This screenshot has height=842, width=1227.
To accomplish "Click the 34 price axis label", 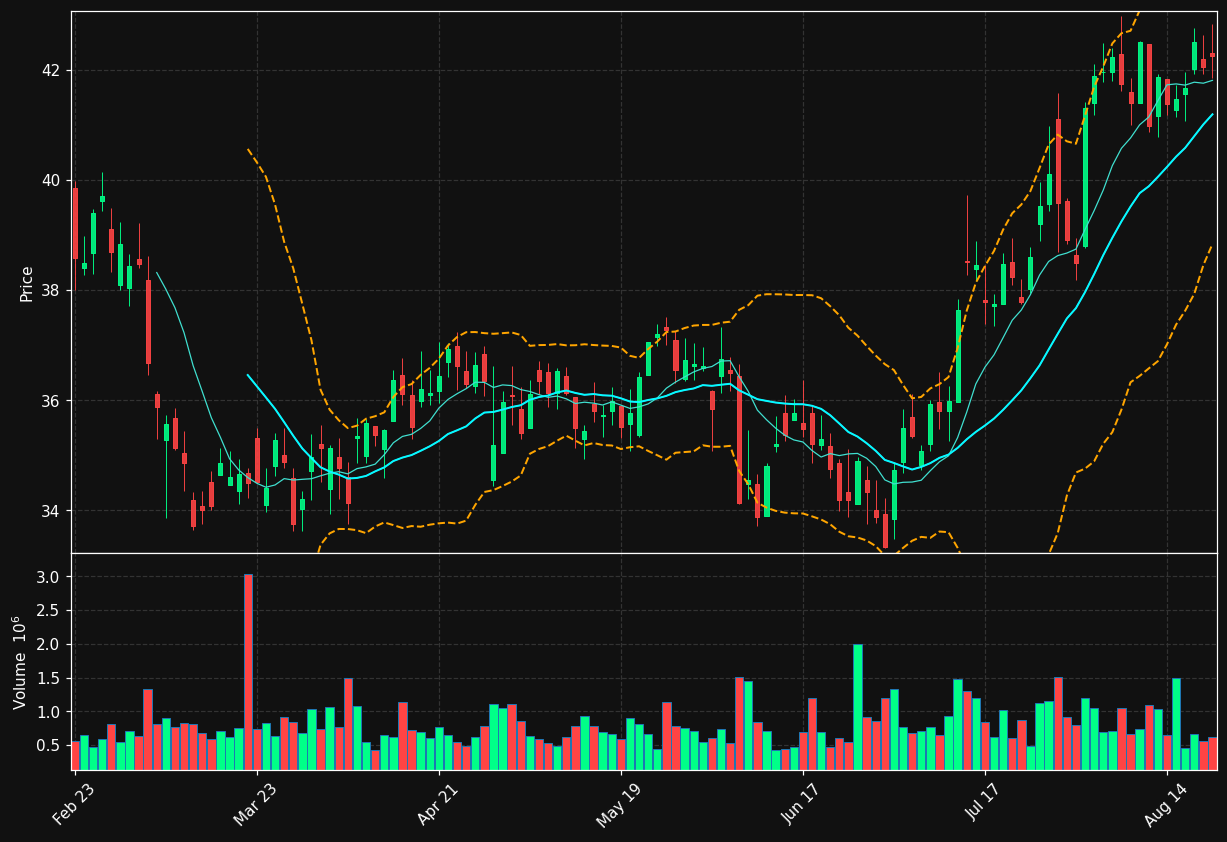I will point(51,511).
